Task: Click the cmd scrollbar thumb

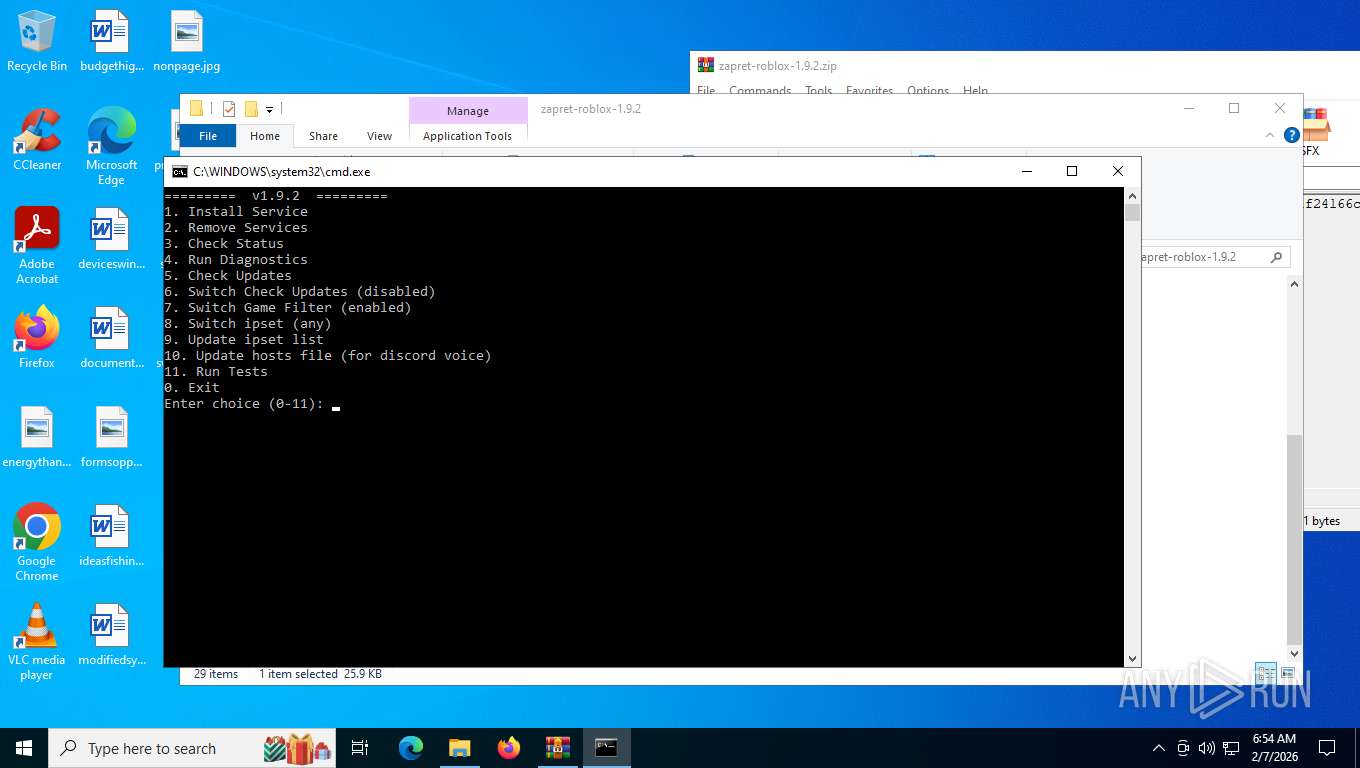Action: (1132, 212)
